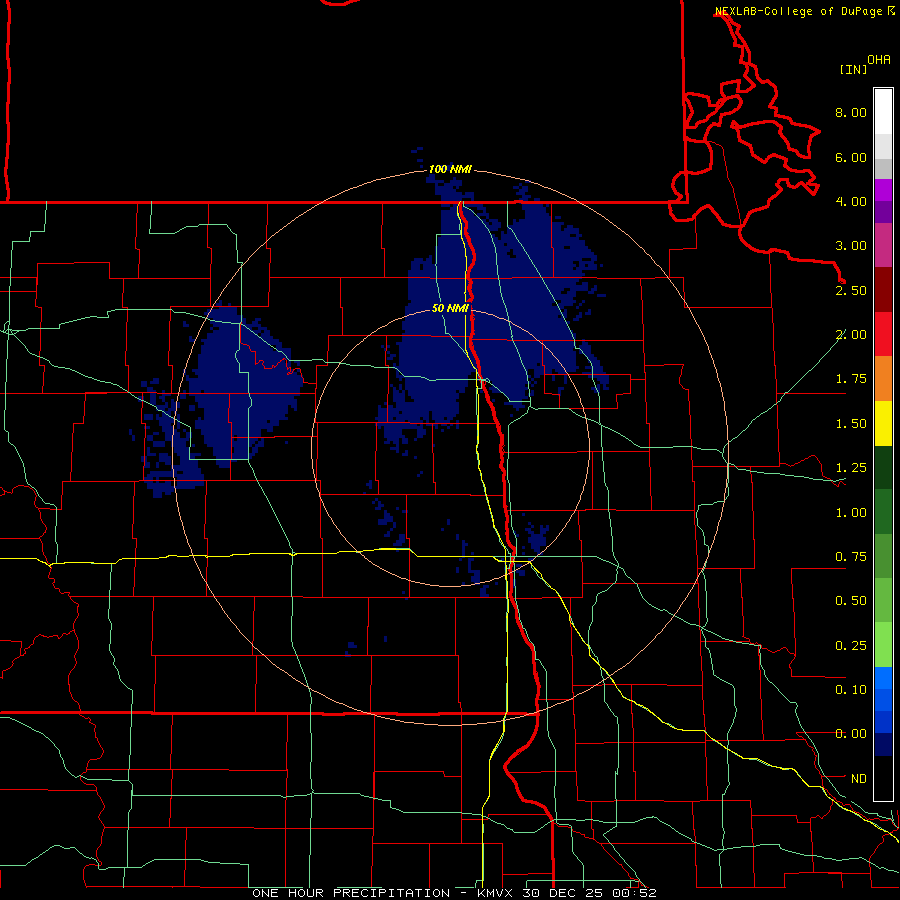Screen dimensions: 900x900
Task: Click the 2.00 legend value
Action: coord(851,335)
